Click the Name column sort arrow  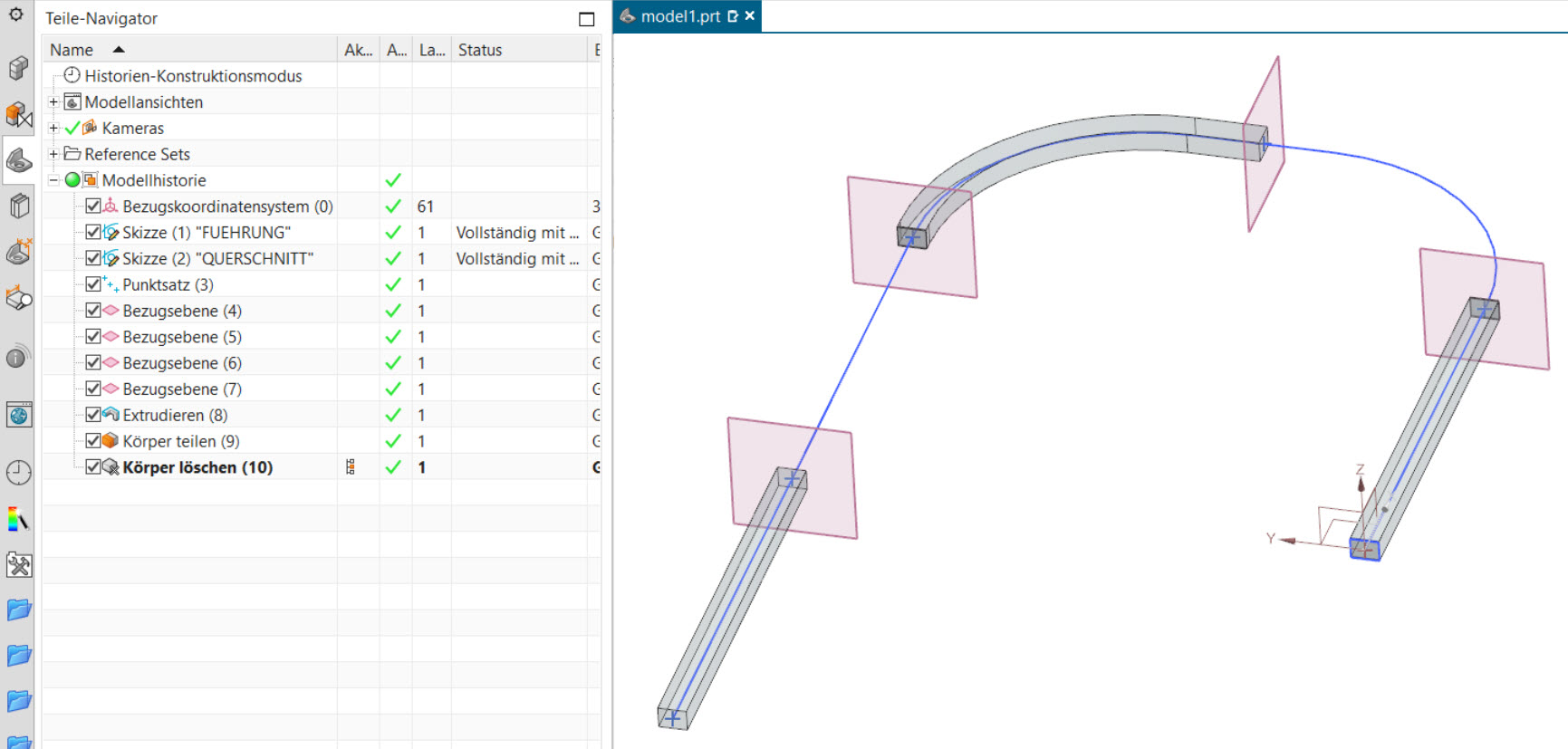[x=119, y=50]
